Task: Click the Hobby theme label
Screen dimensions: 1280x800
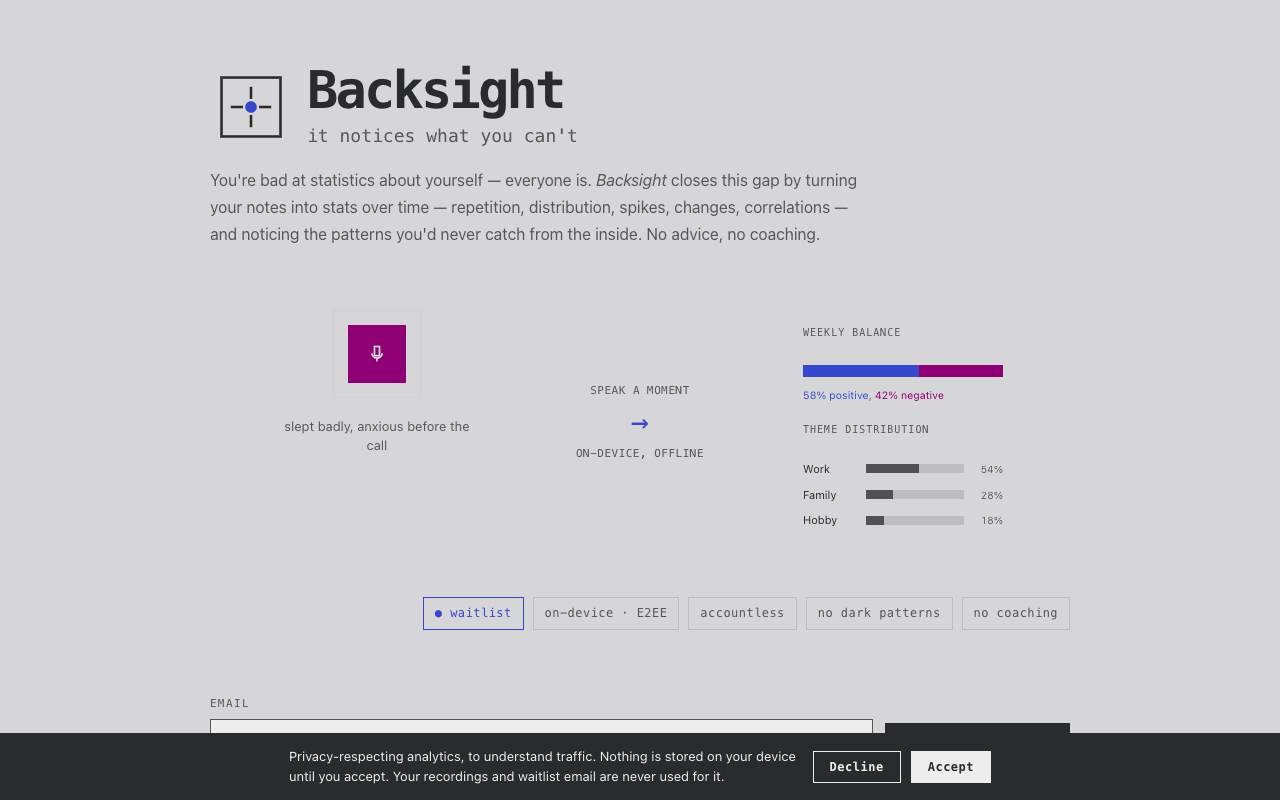Action: point(820,520)
